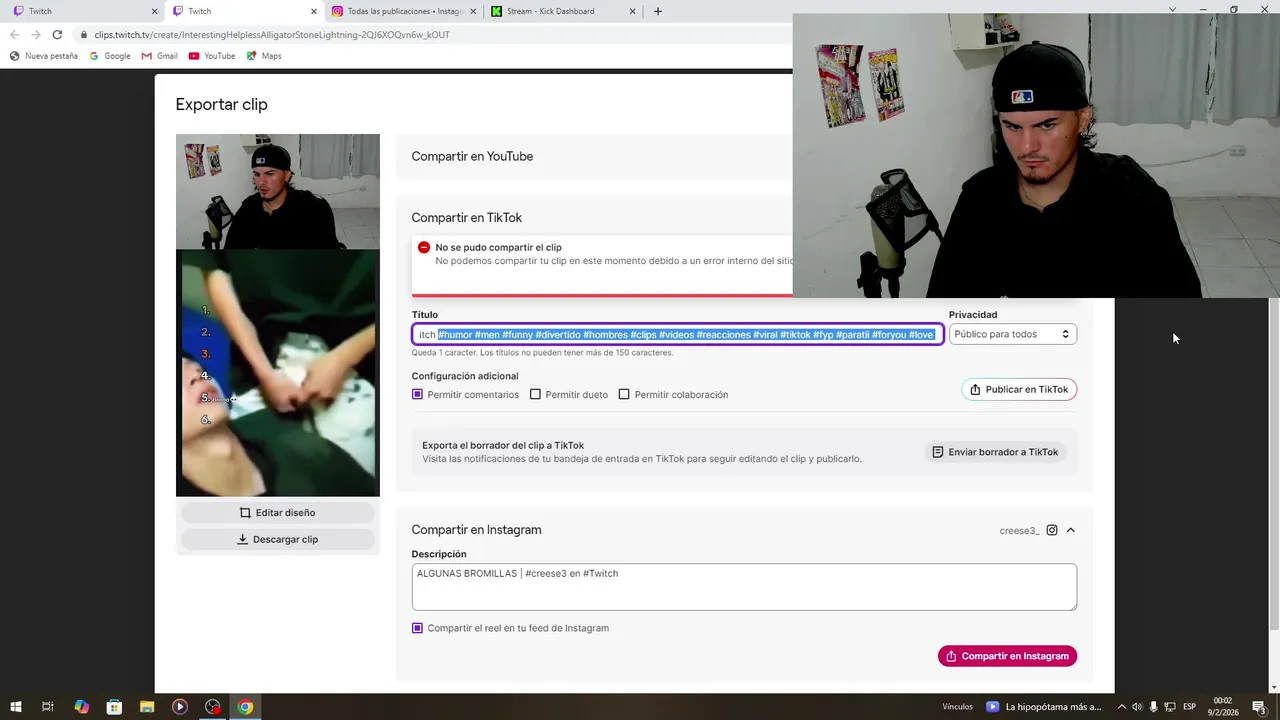1280x720 pixels.
Task: Open the Gmail bookmark
Action: point(160,56)
